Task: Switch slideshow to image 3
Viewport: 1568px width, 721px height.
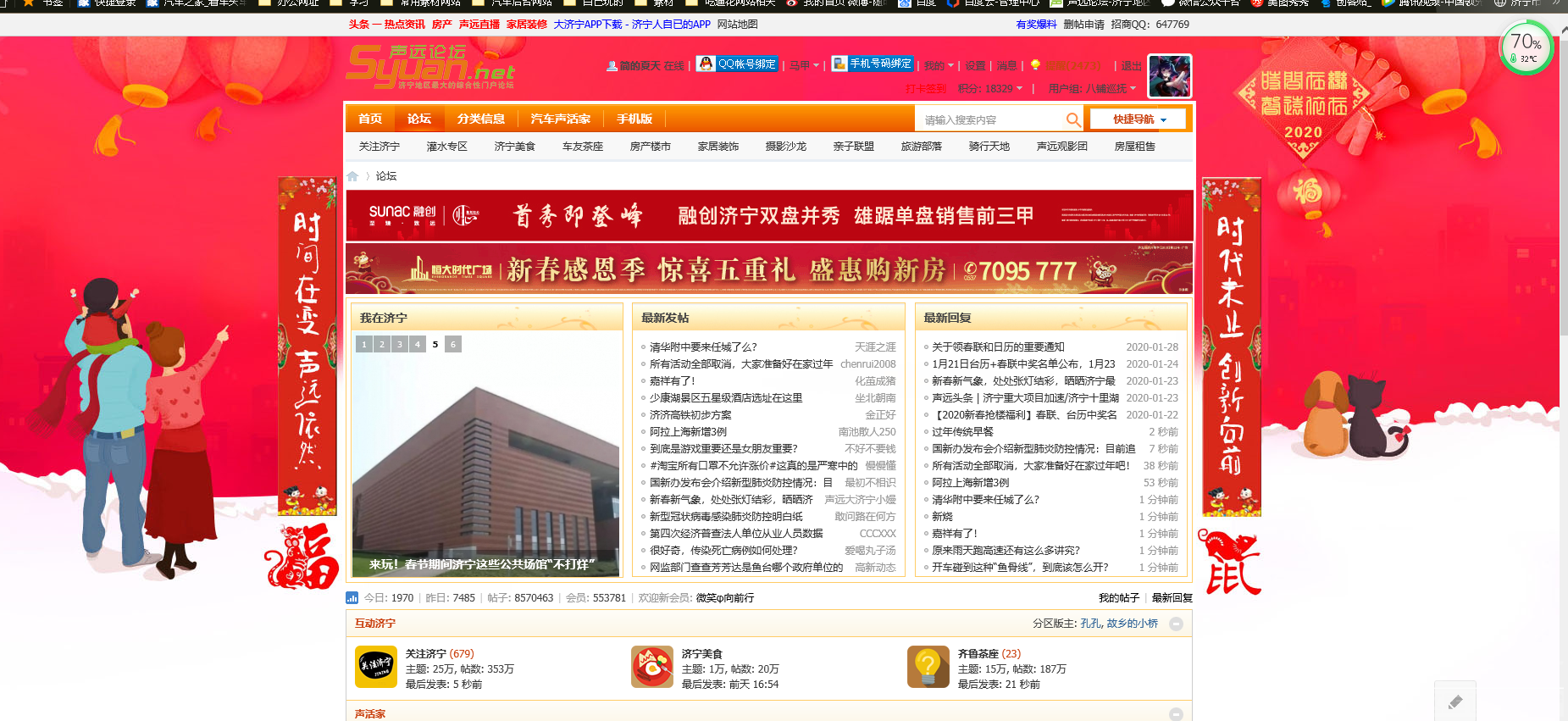Action: (x=400, y=344)
